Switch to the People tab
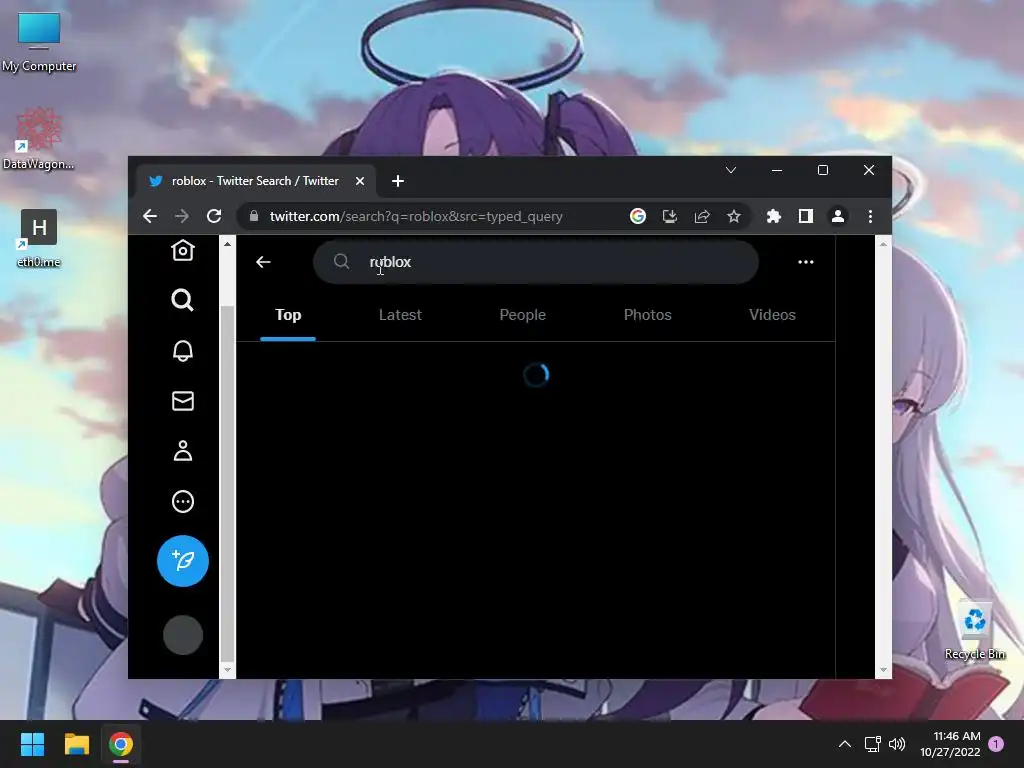 pos(522,315)
